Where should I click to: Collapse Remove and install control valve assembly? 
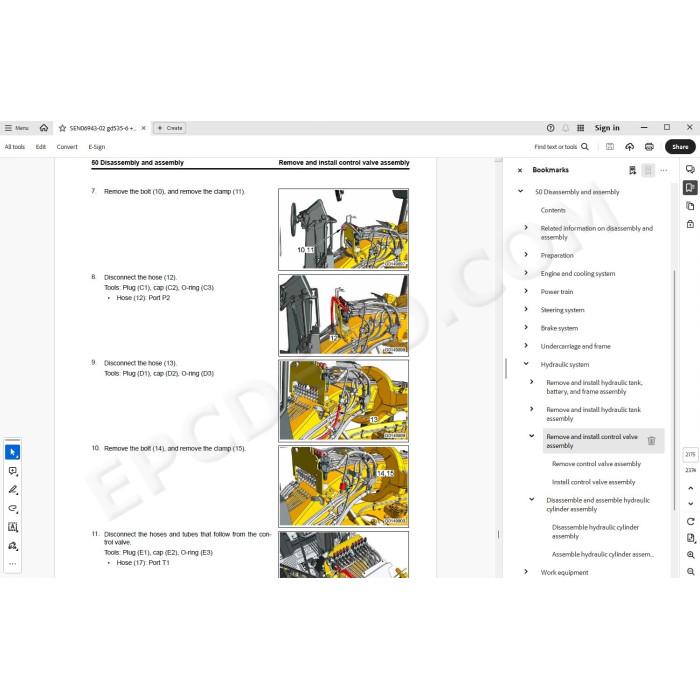531,436
